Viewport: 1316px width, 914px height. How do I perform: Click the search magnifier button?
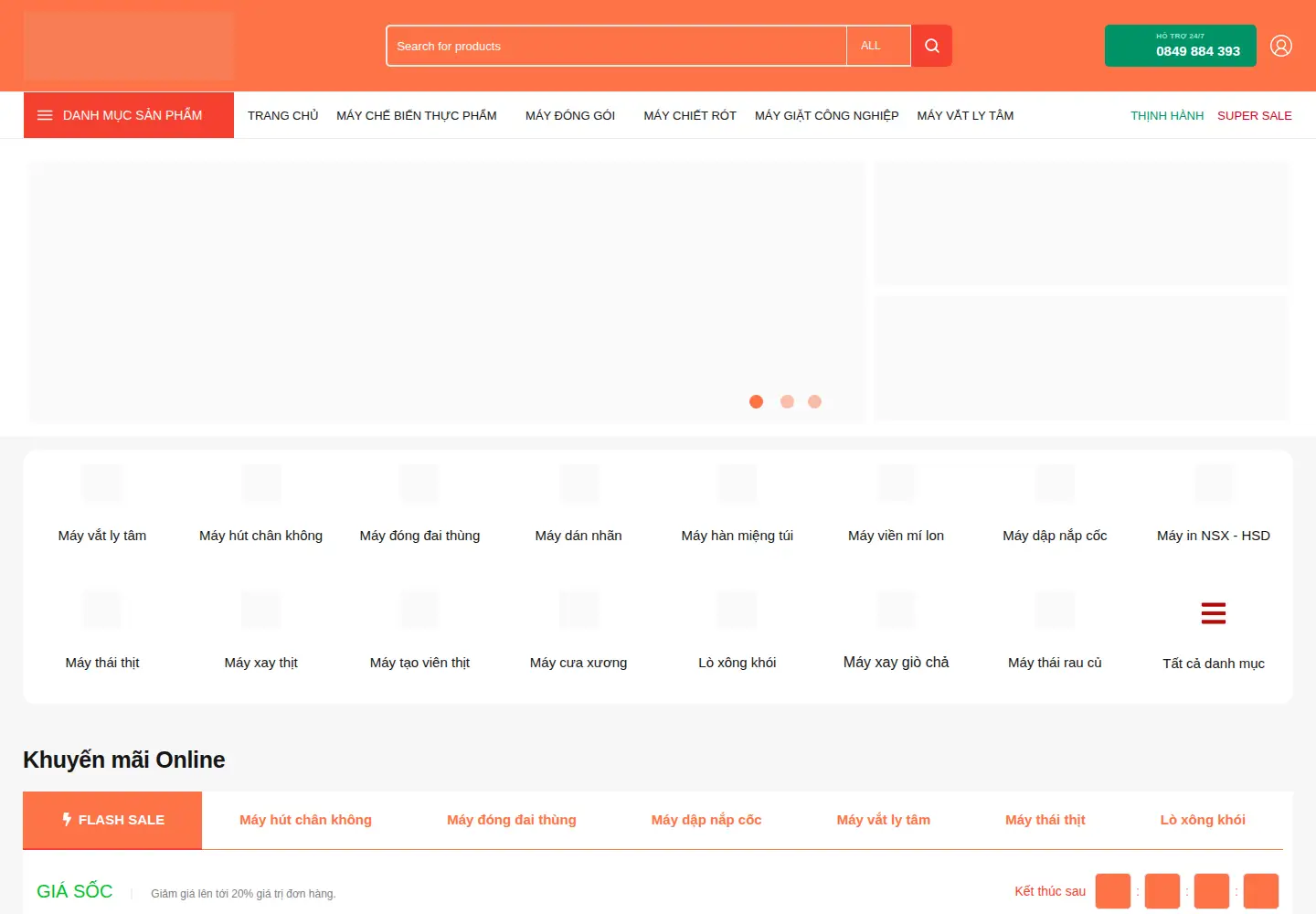click(x=931, y=46)
